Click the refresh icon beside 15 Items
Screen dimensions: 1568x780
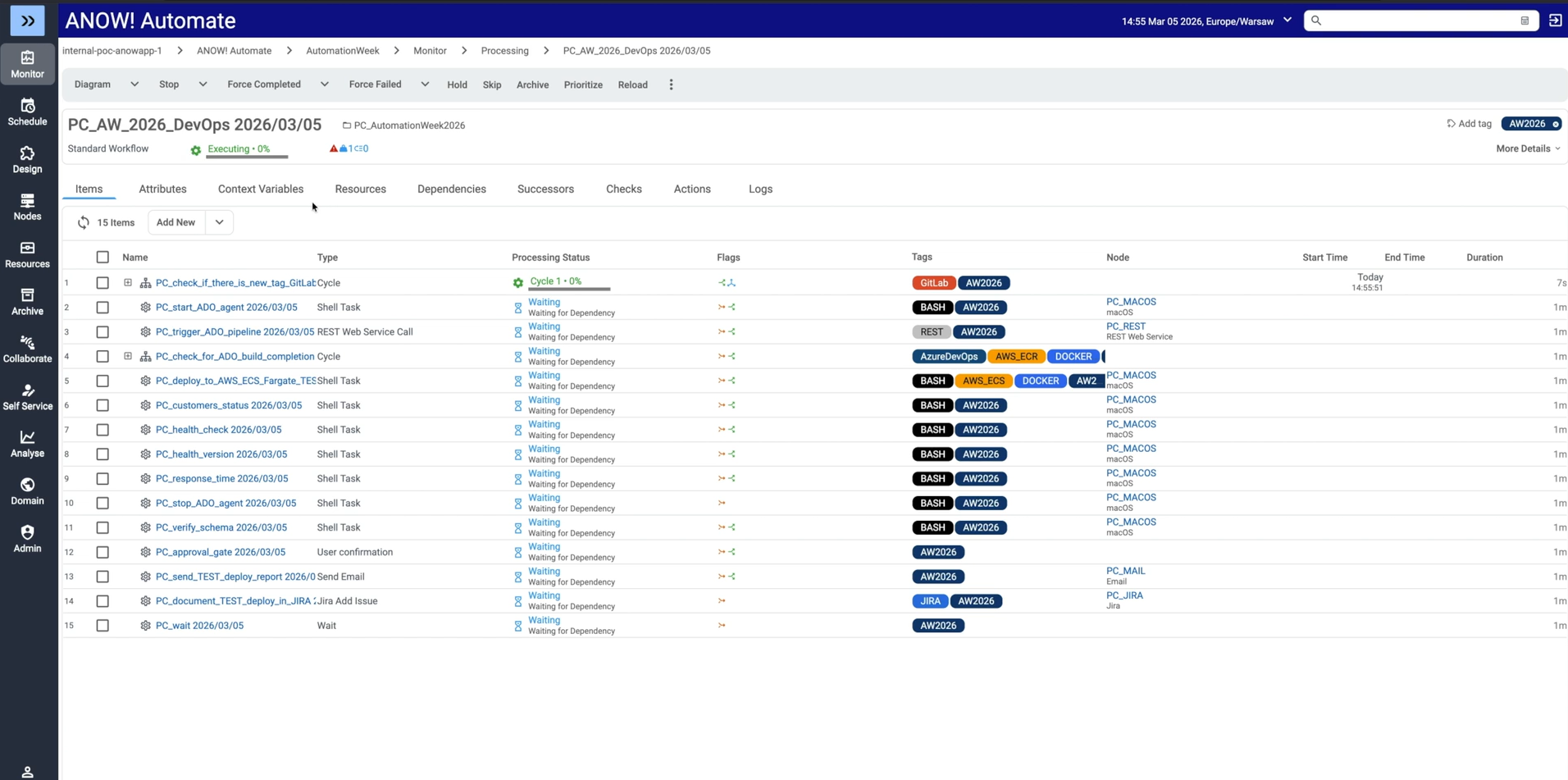[x=84, y=222]
